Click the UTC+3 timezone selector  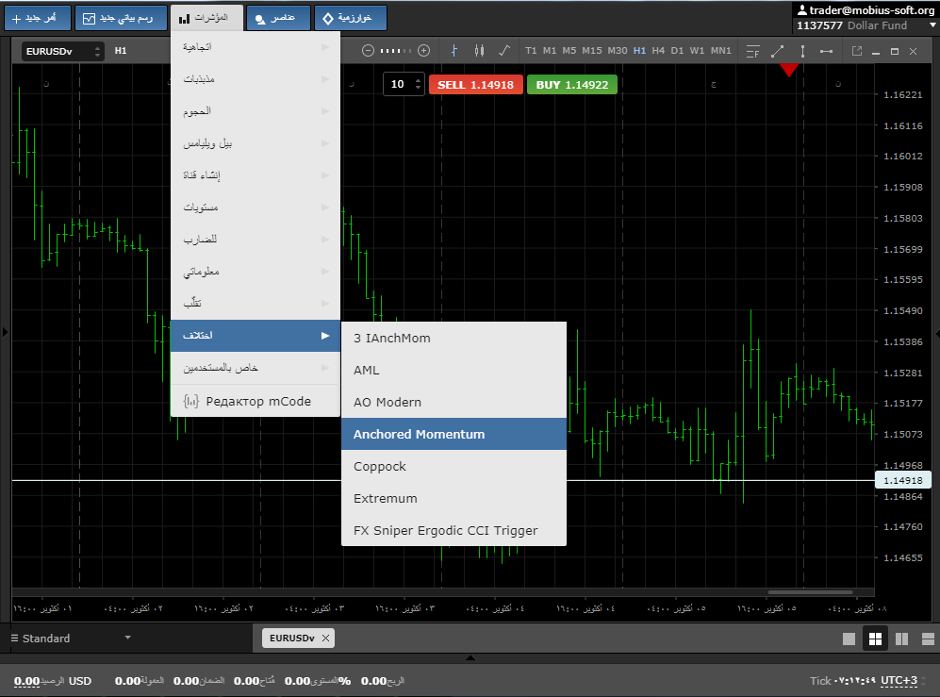(899, 681)
